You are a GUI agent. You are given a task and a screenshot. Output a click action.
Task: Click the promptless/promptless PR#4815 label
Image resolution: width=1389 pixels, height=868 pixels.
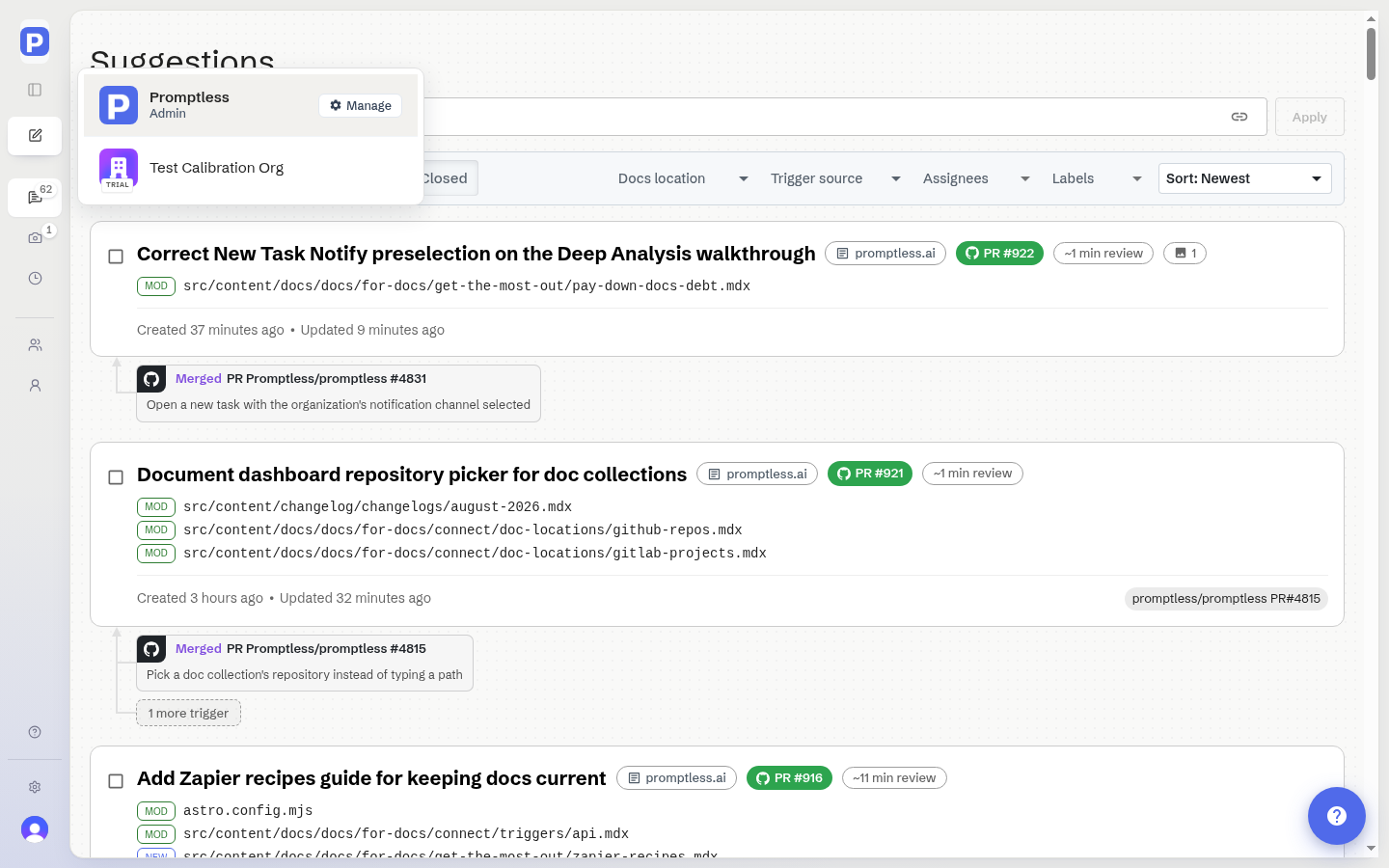1226,599
